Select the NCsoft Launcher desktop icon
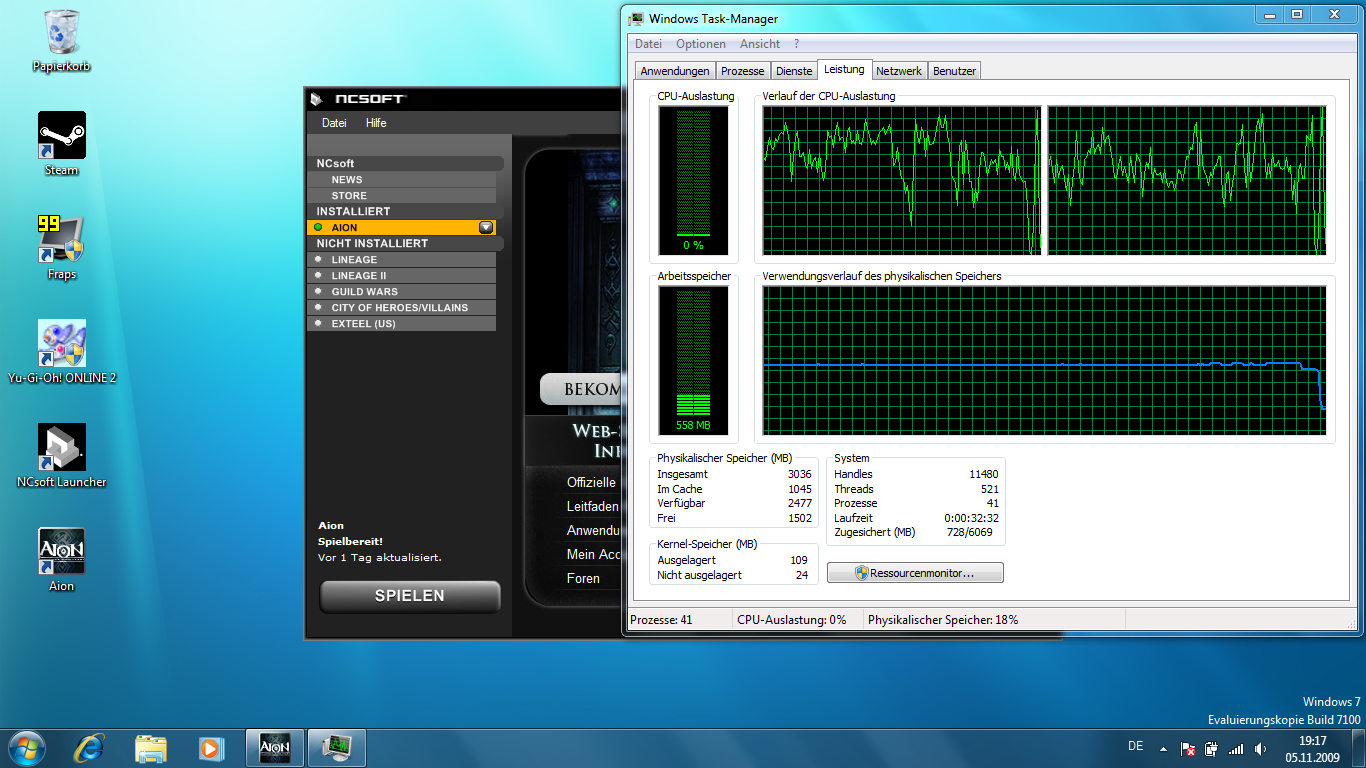1366x768 pixels. coord(61,456)
